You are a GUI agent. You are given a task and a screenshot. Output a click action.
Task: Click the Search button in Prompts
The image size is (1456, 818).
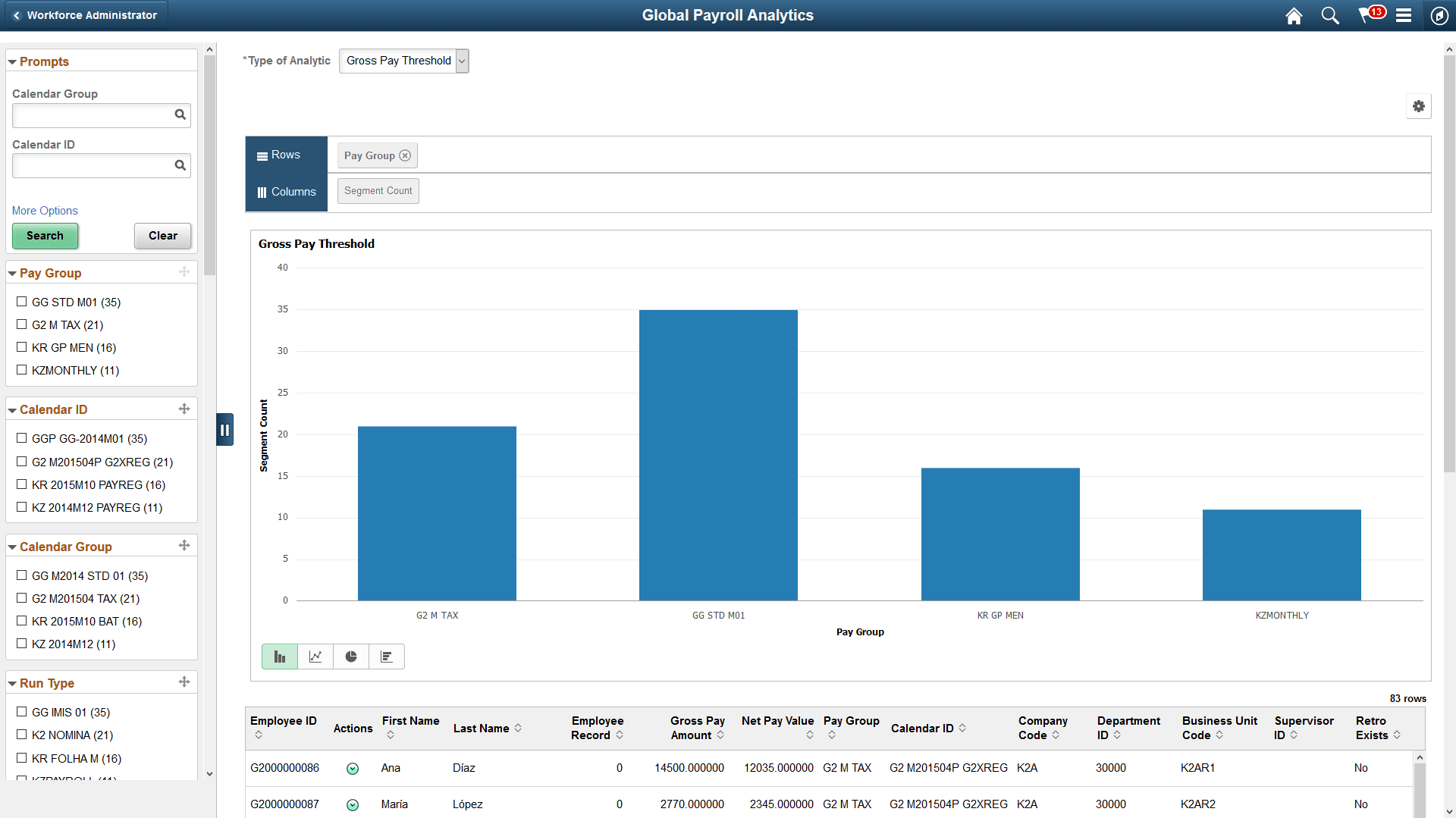(45, 236)
